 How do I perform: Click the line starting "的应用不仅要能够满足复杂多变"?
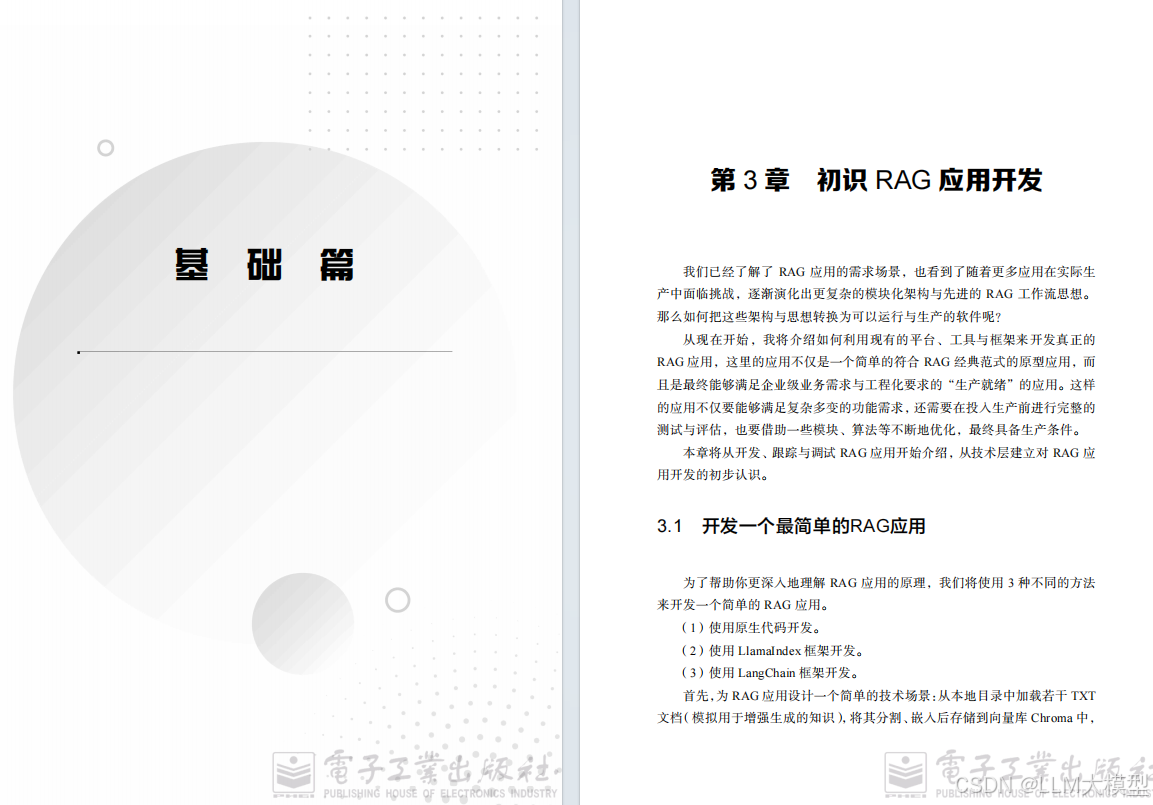coord(876,407)
